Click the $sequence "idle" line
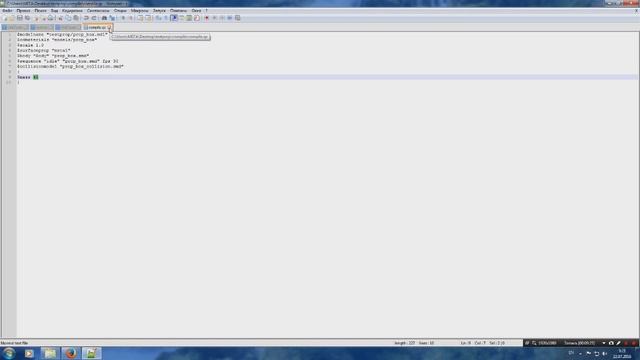The width and height of the screenshot is (640, 360). pyautogui.click(x=68, y=61)
